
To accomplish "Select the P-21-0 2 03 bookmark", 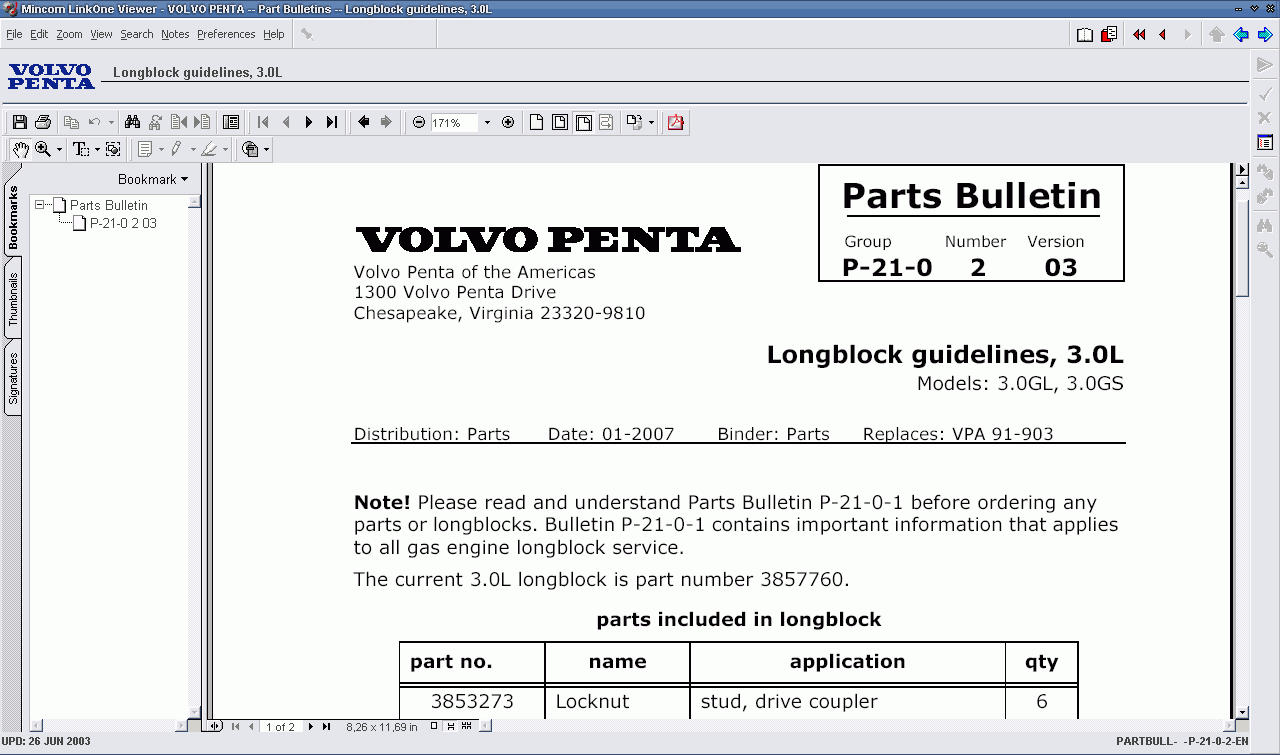I will click(123, 223).
